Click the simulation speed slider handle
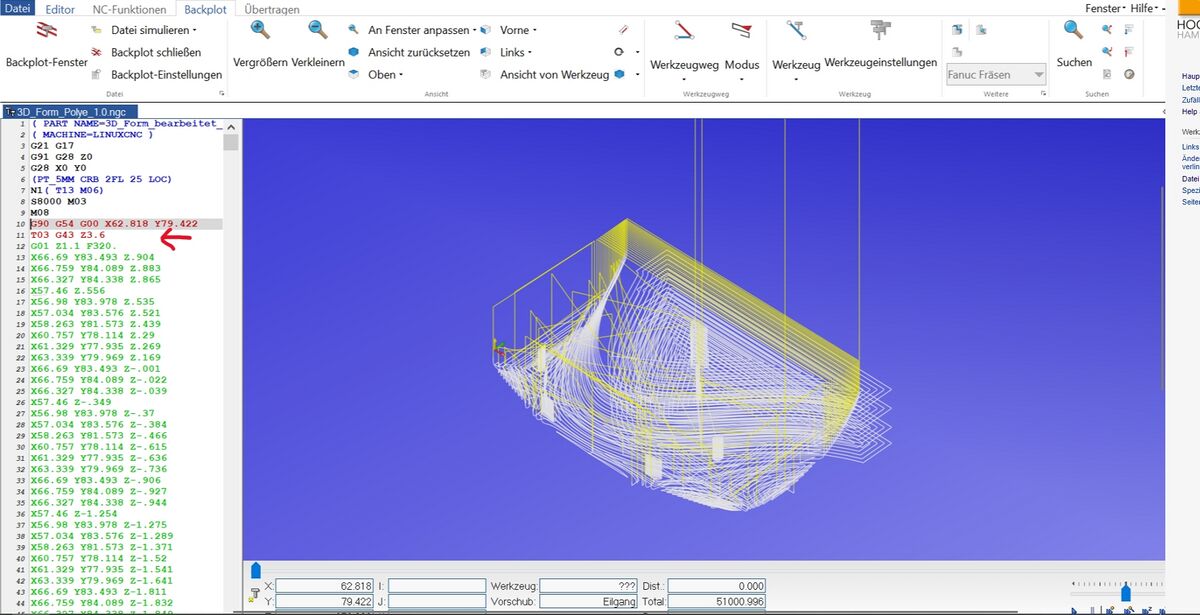The height and width of the screenshot is (615, 1200). [x=1125, y=592]
